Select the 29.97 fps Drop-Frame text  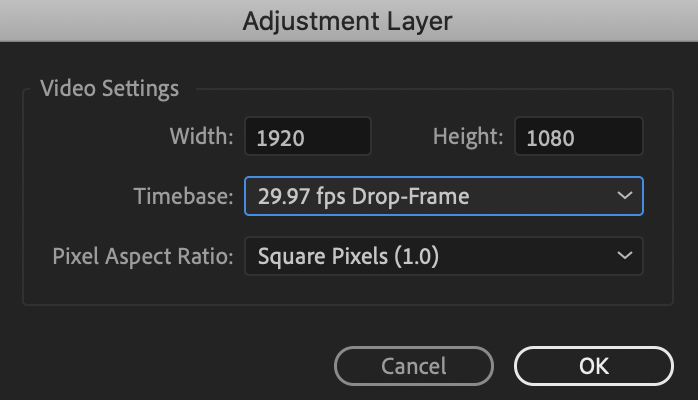tap(363, 197)
